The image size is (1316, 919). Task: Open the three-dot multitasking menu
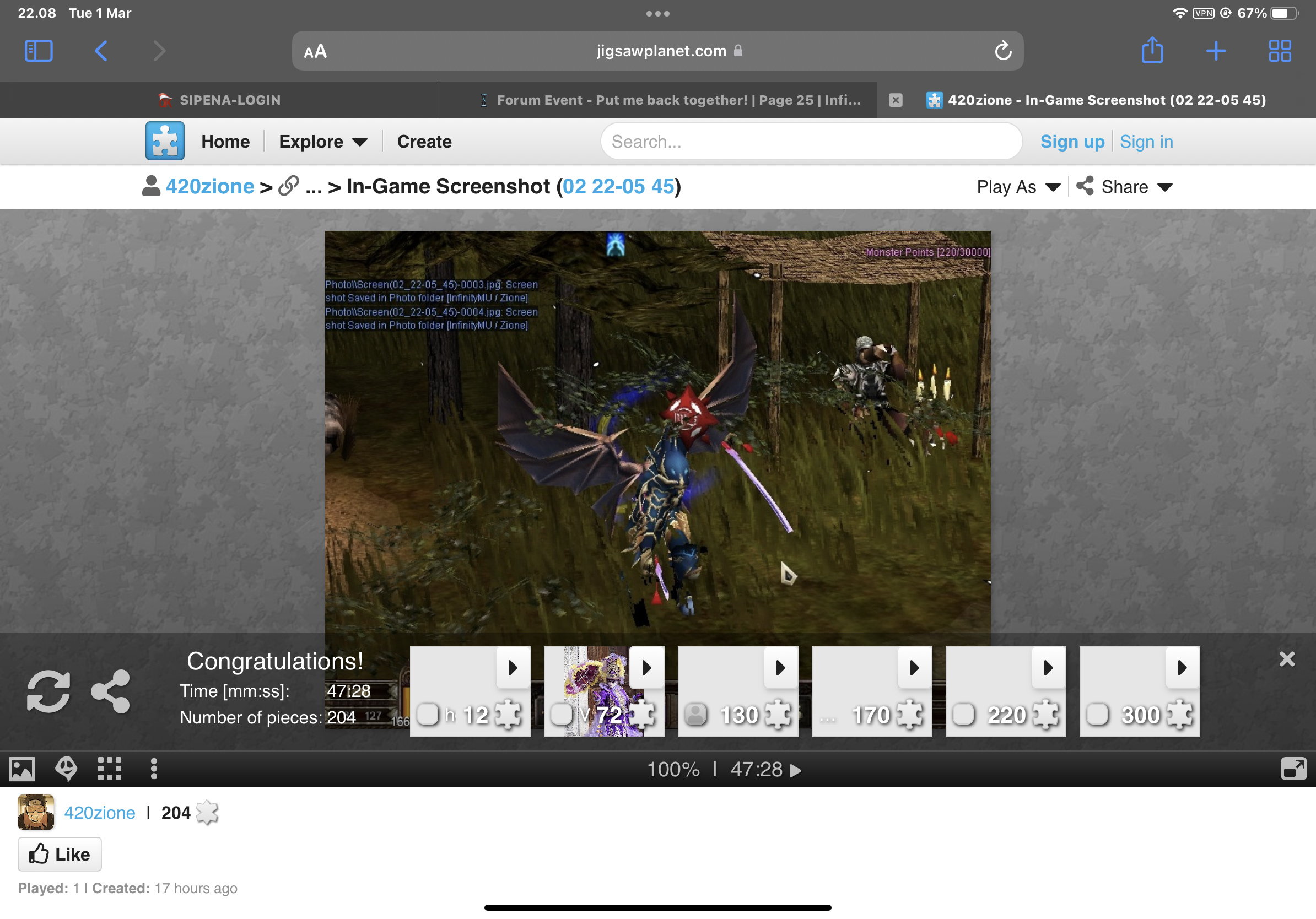click(657, 14)
